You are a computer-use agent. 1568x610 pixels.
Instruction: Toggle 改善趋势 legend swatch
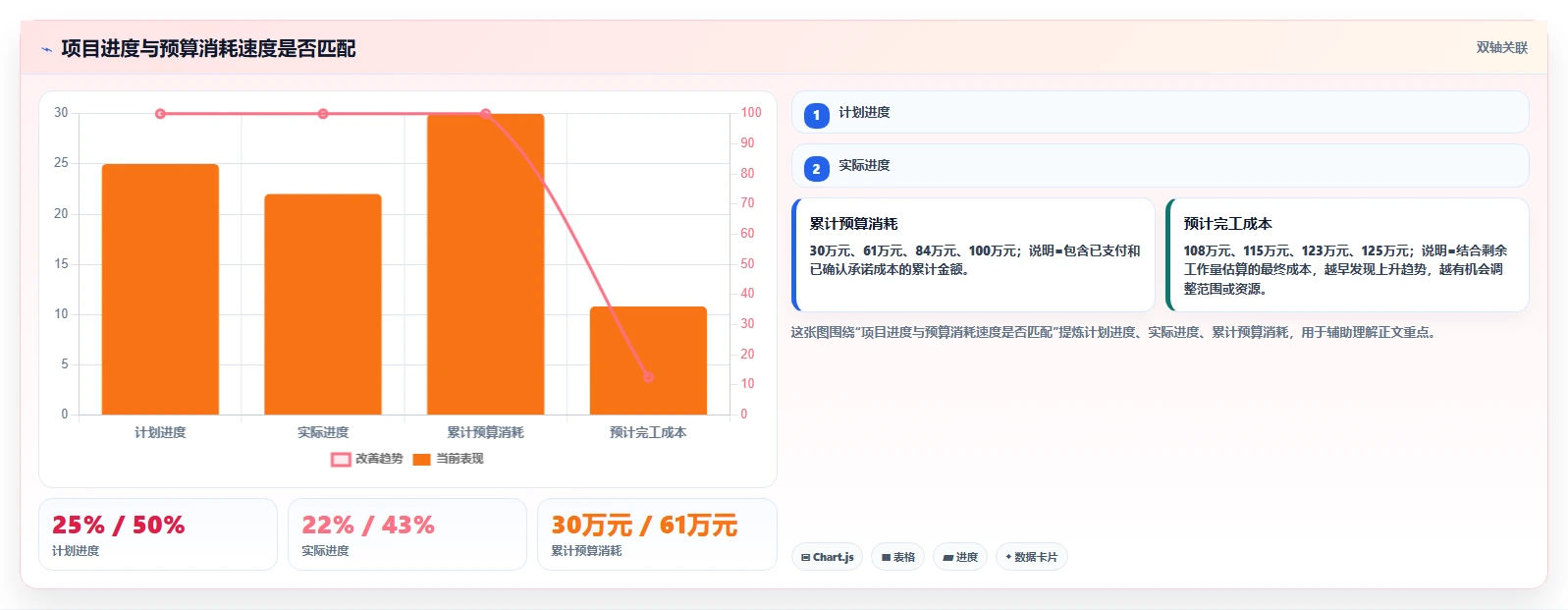click(341, 459)
